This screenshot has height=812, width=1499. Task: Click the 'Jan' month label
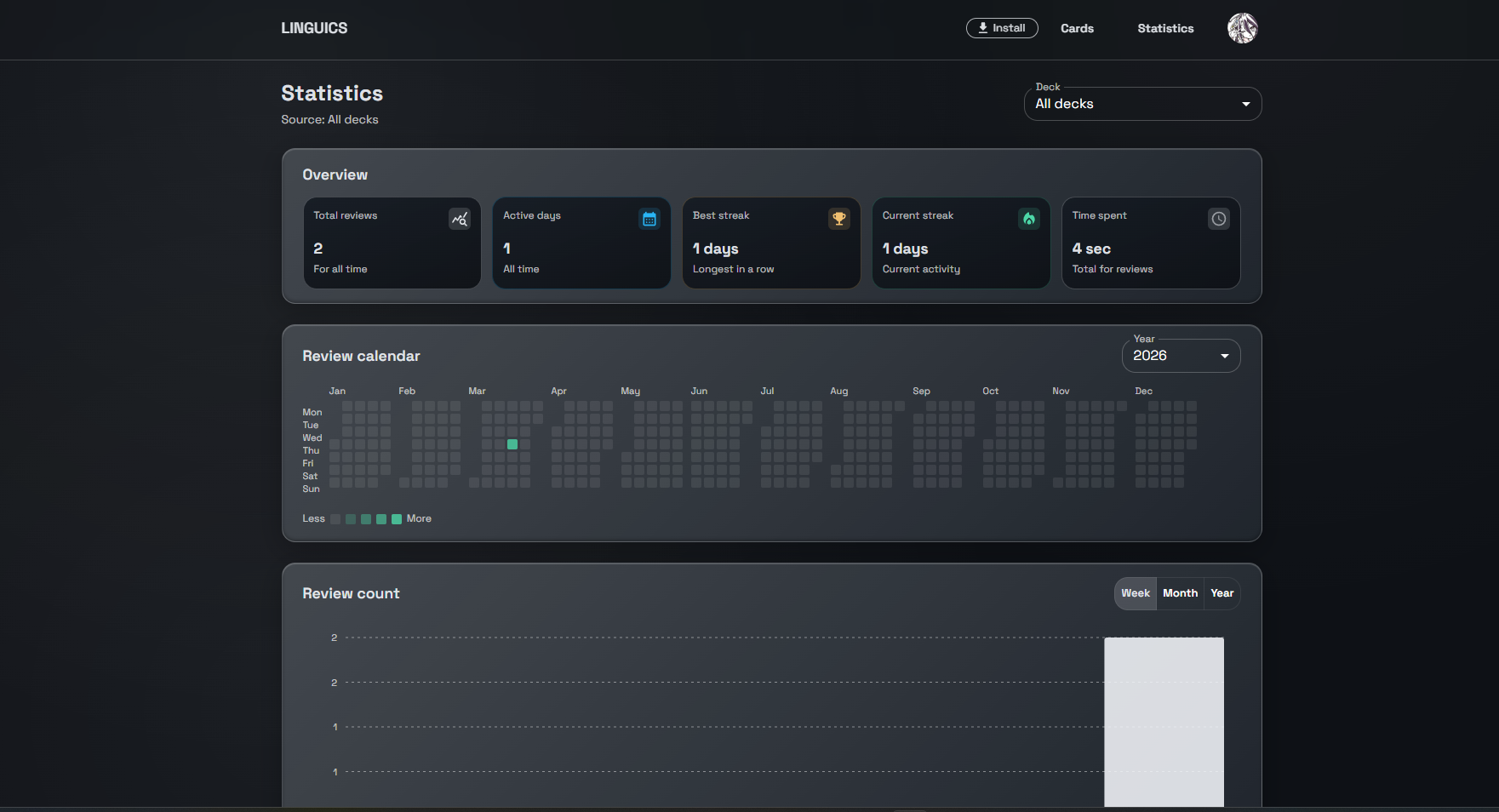pos(337,392)
